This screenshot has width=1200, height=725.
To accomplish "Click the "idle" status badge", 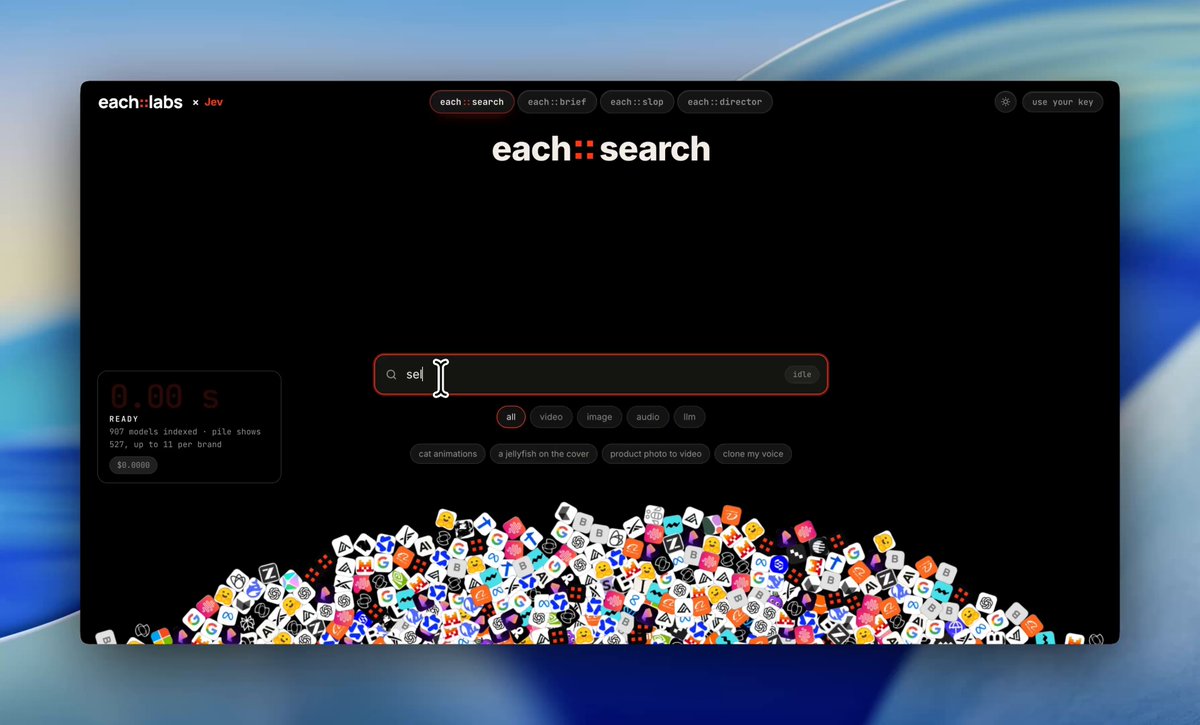I will [x=802, y=375].
